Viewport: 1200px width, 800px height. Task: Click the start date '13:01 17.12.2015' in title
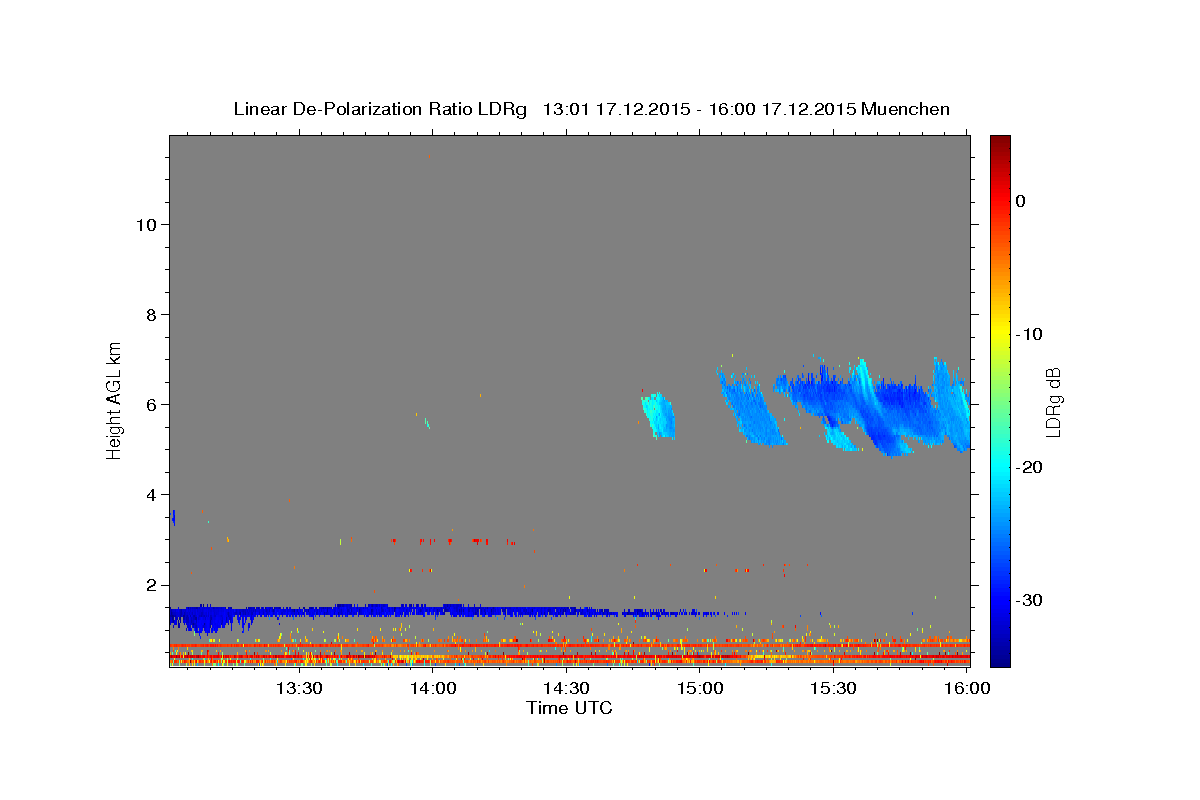(x=615, y=109)
